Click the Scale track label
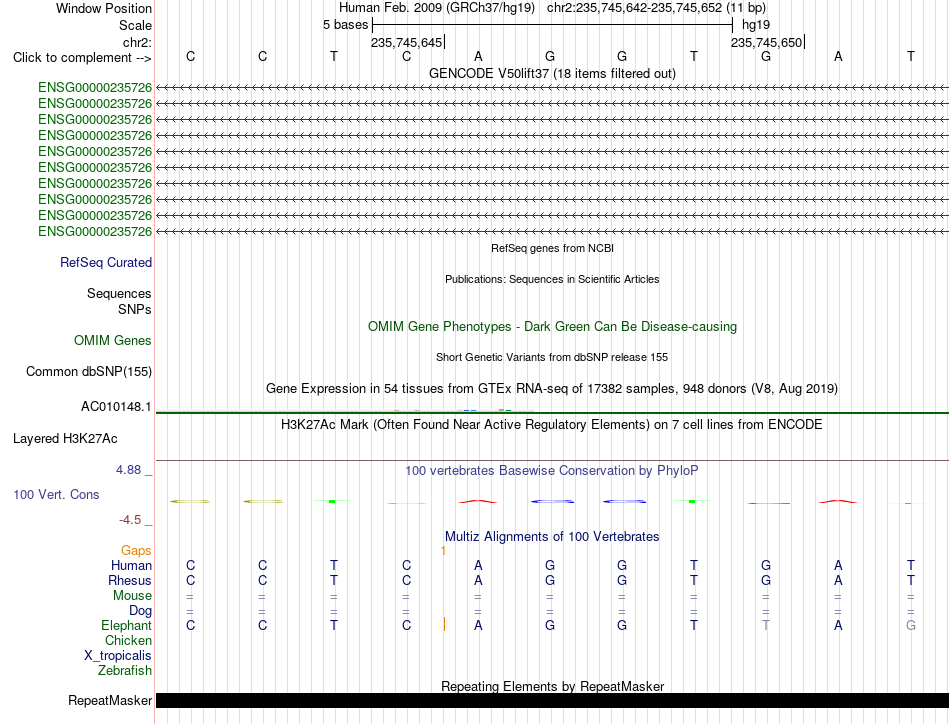 coord(135,25)
